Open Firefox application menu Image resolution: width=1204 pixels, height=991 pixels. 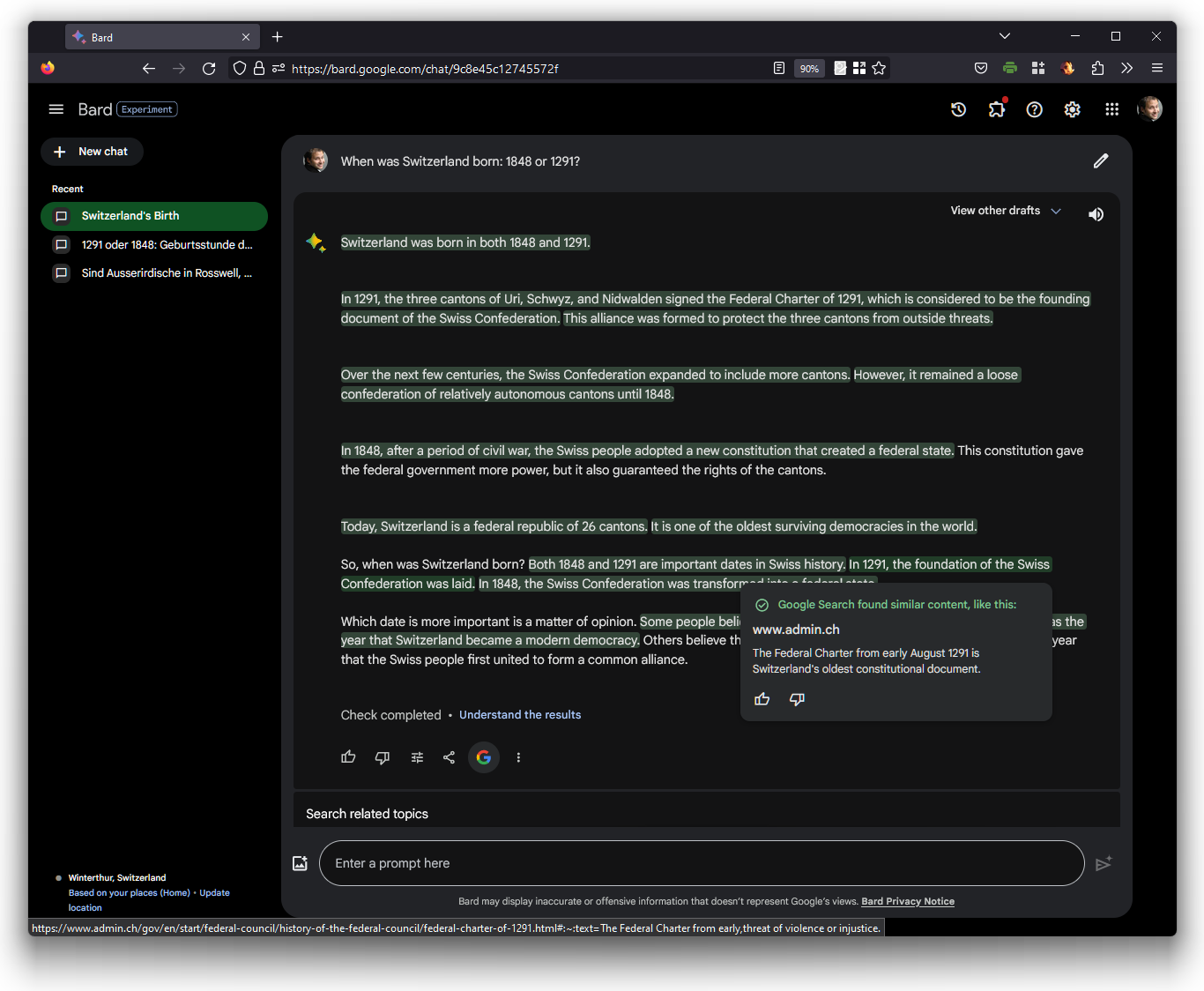click(1157, 69)
